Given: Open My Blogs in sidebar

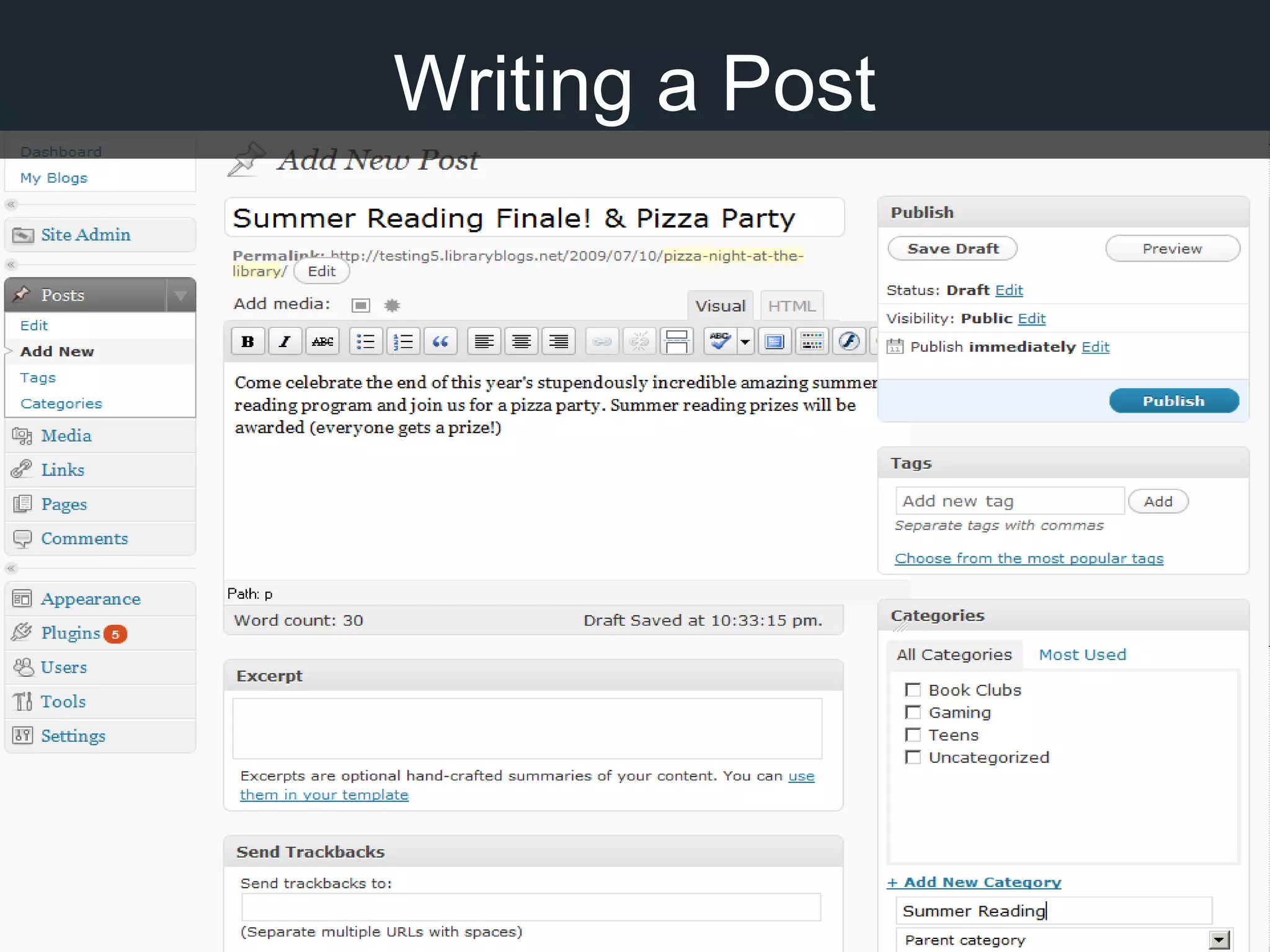Looking at the screenshot, I should [54, 178].
